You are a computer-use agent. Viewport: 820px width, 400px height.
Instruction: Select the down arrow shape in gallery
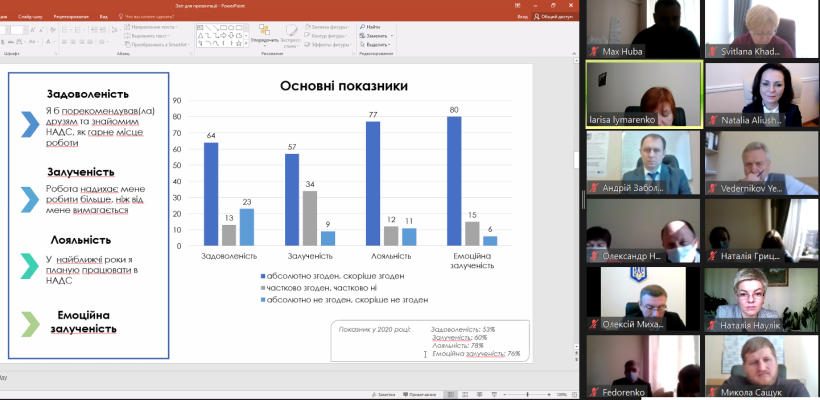[x=231, y=36]
